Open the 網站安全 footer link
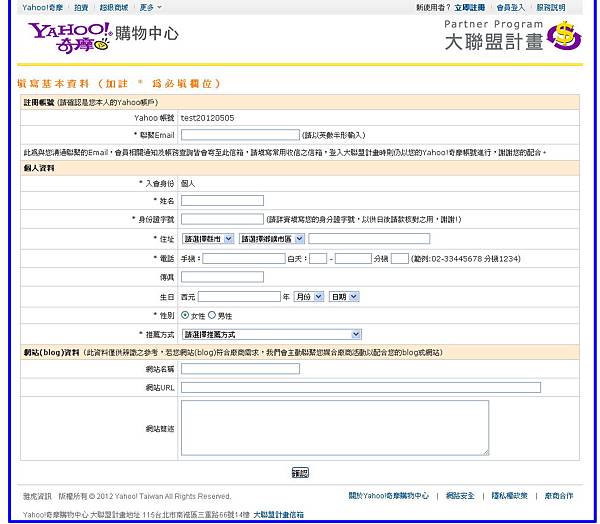Screen dimensions: 600x524 pos(460,496)
